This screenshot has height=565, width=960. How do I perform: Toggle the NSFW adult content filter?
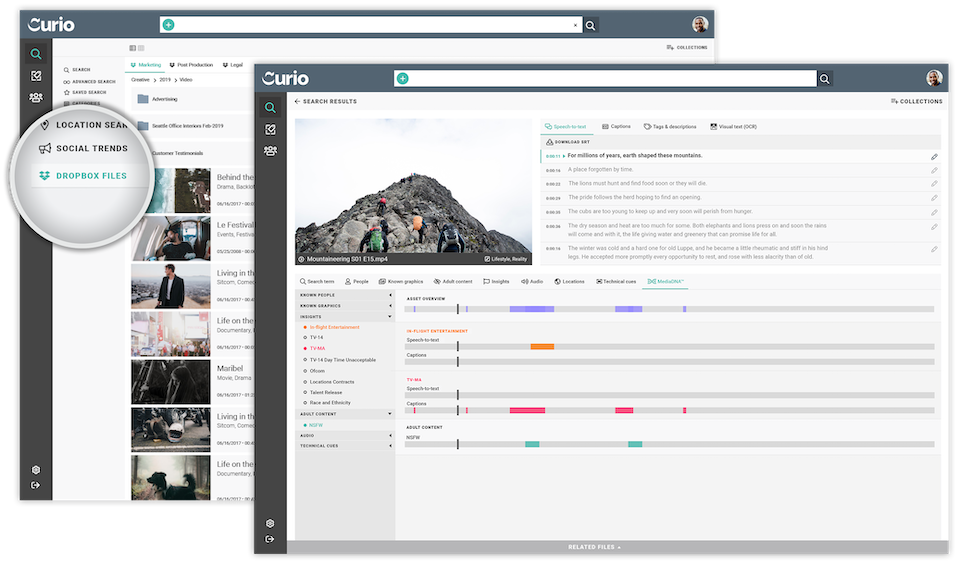pos(315,425)
